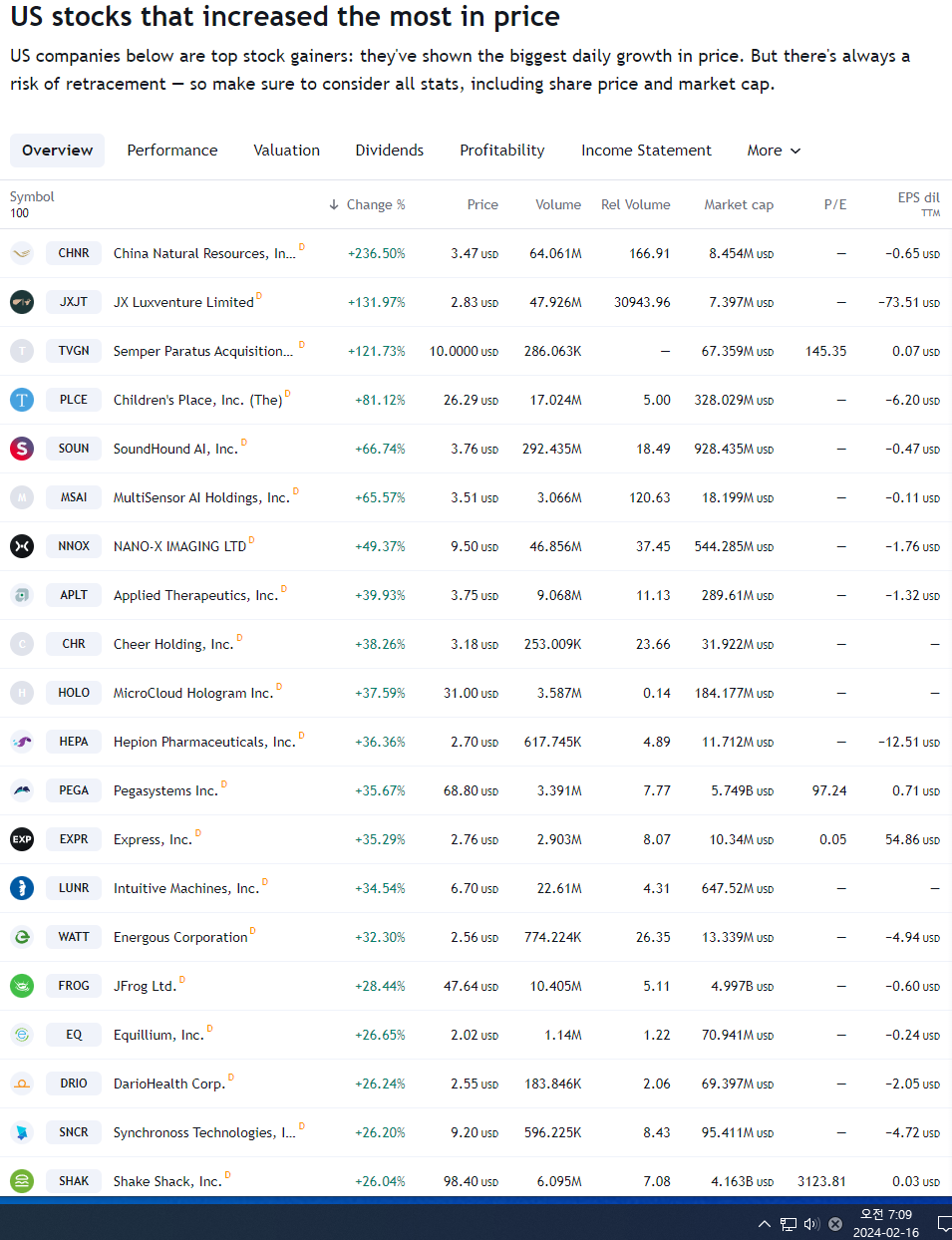The width and height of the screenshot is (952, 1240).
Task: Click the +236.50% change value for CHNR
Action: coord(377,253)
